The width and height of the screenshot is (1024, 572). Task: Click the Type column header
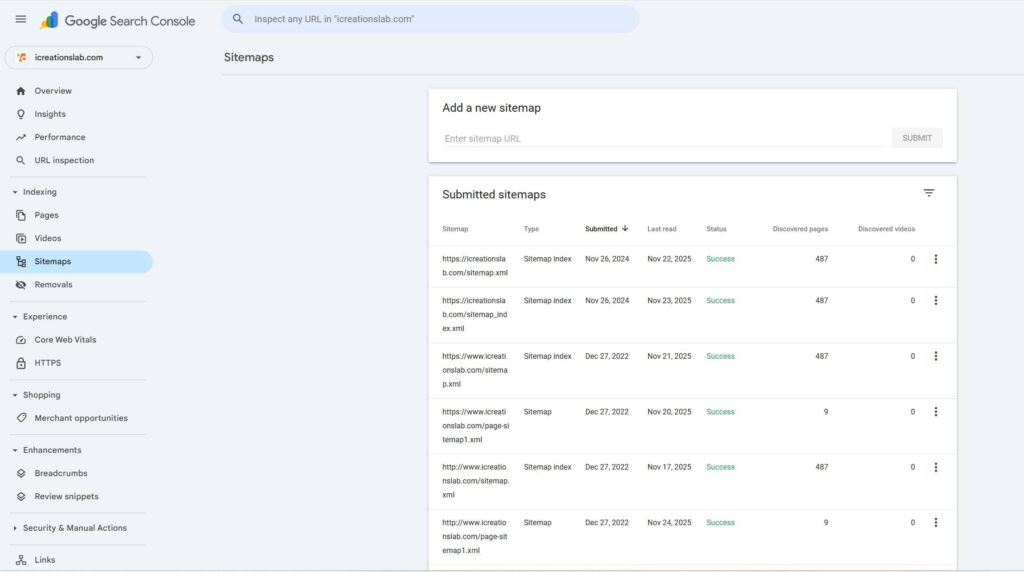pyautogui.click(x=531, y=229)
